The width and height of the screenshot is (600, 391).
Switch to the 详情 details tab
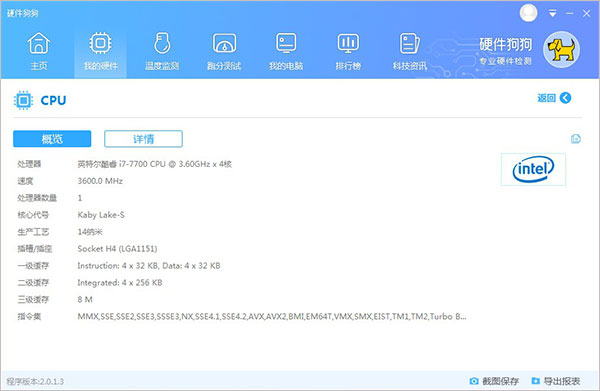pyautogui.click(x=143, y=138)
